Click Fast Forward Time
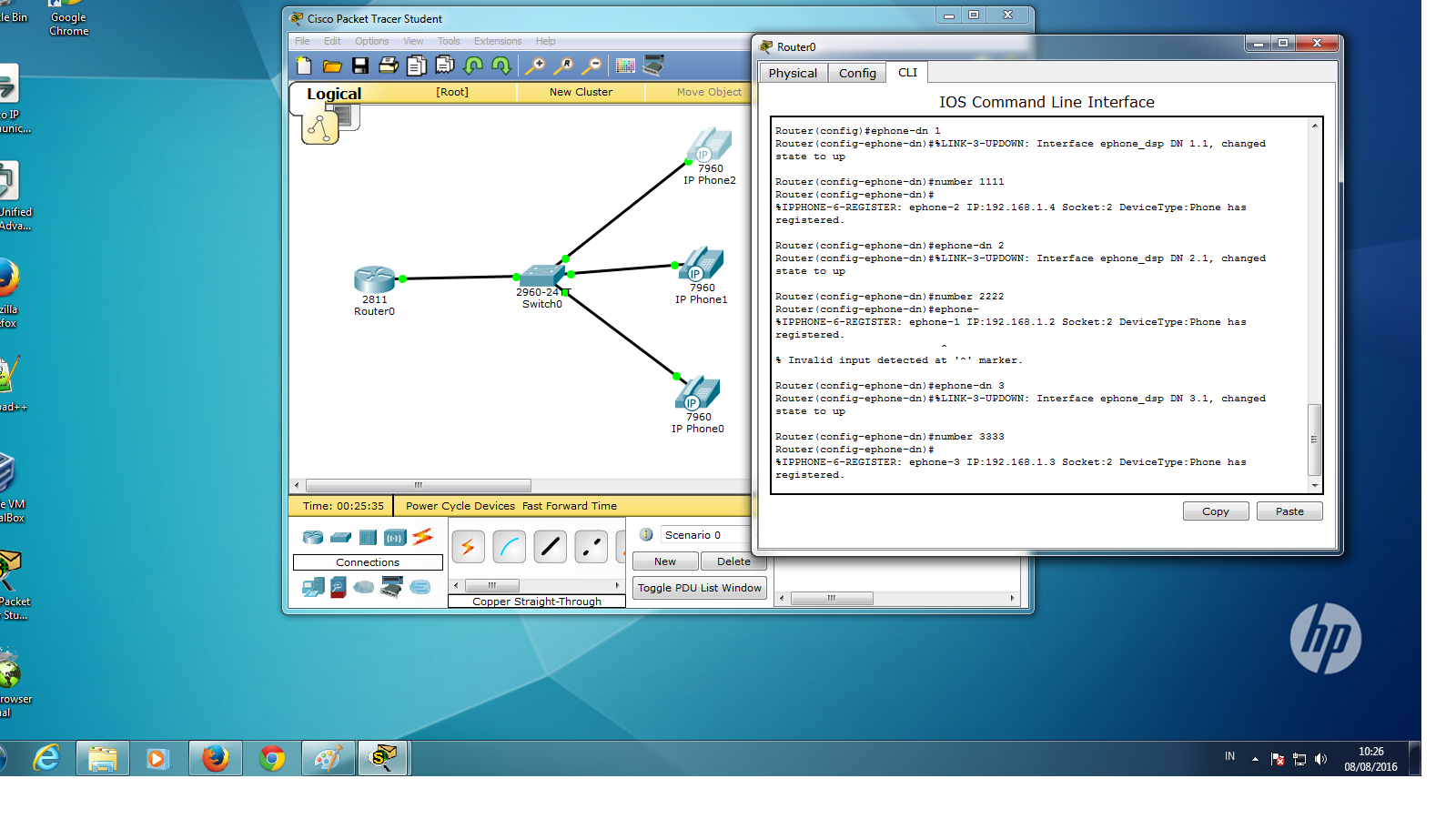Viewport: 1456px width, 819px height. click(x=570, y=506)
